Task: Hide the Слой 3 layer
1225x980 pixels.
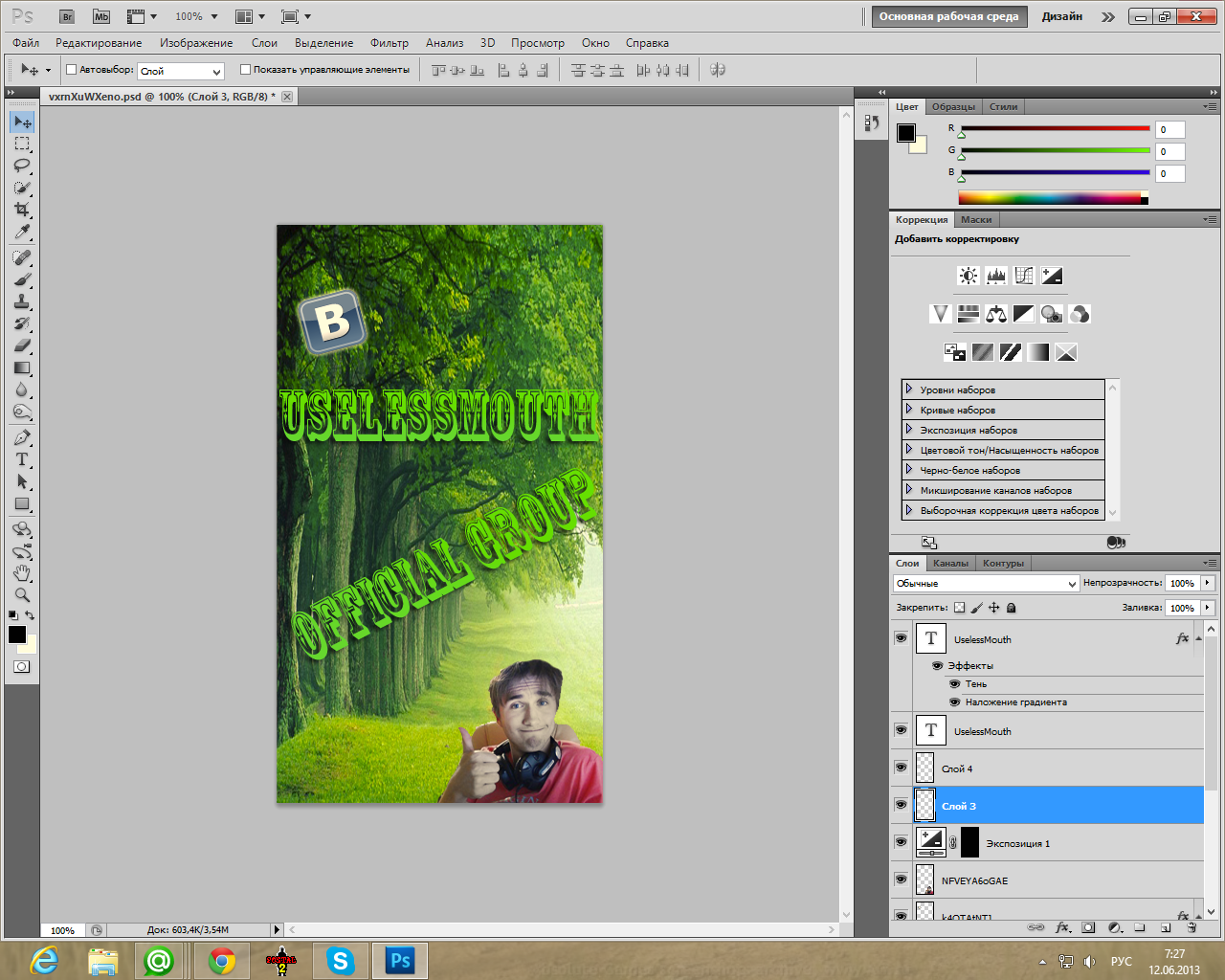Action: (901, 805)
